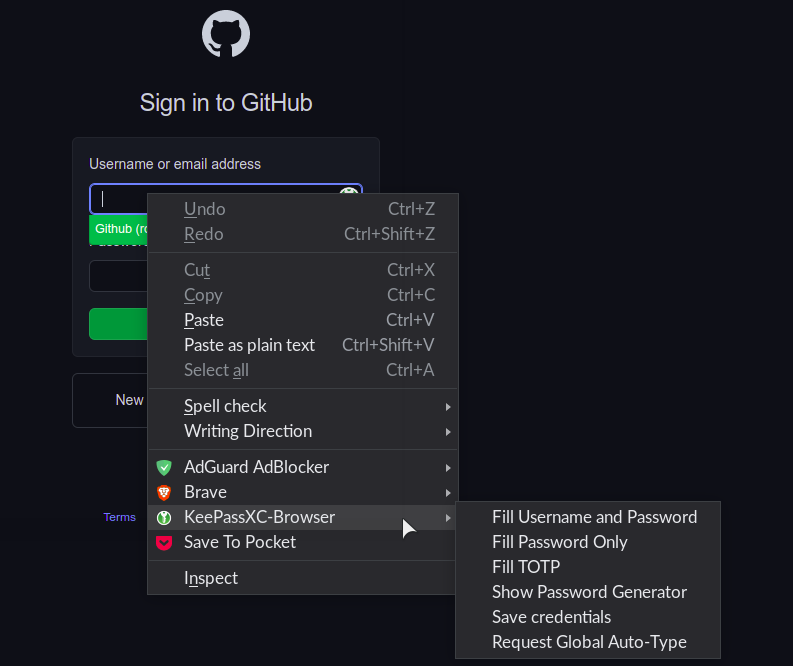Screen dimensions: 793x666
Task: Click the AdGuard AdBlocker shield icon
Action: click(164, 467)
